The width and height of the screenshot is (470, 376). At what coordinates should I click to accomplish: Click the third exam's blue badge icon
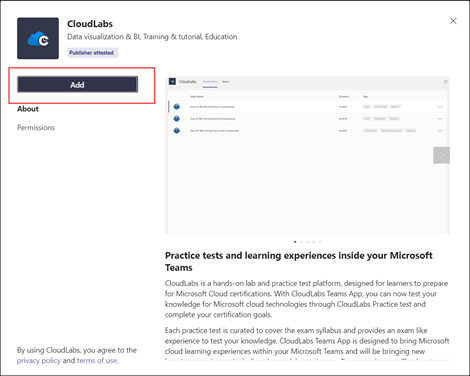coord(177,131)
